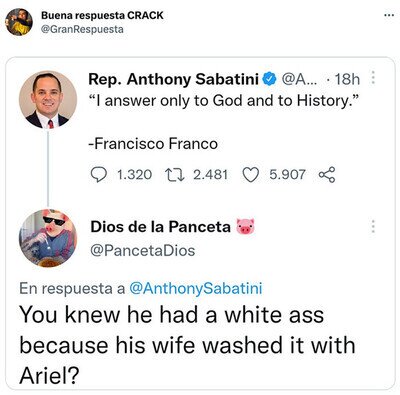Click the share icon on Sabatini's tweet
The image size is (400, 395).
tap(327, 175)
